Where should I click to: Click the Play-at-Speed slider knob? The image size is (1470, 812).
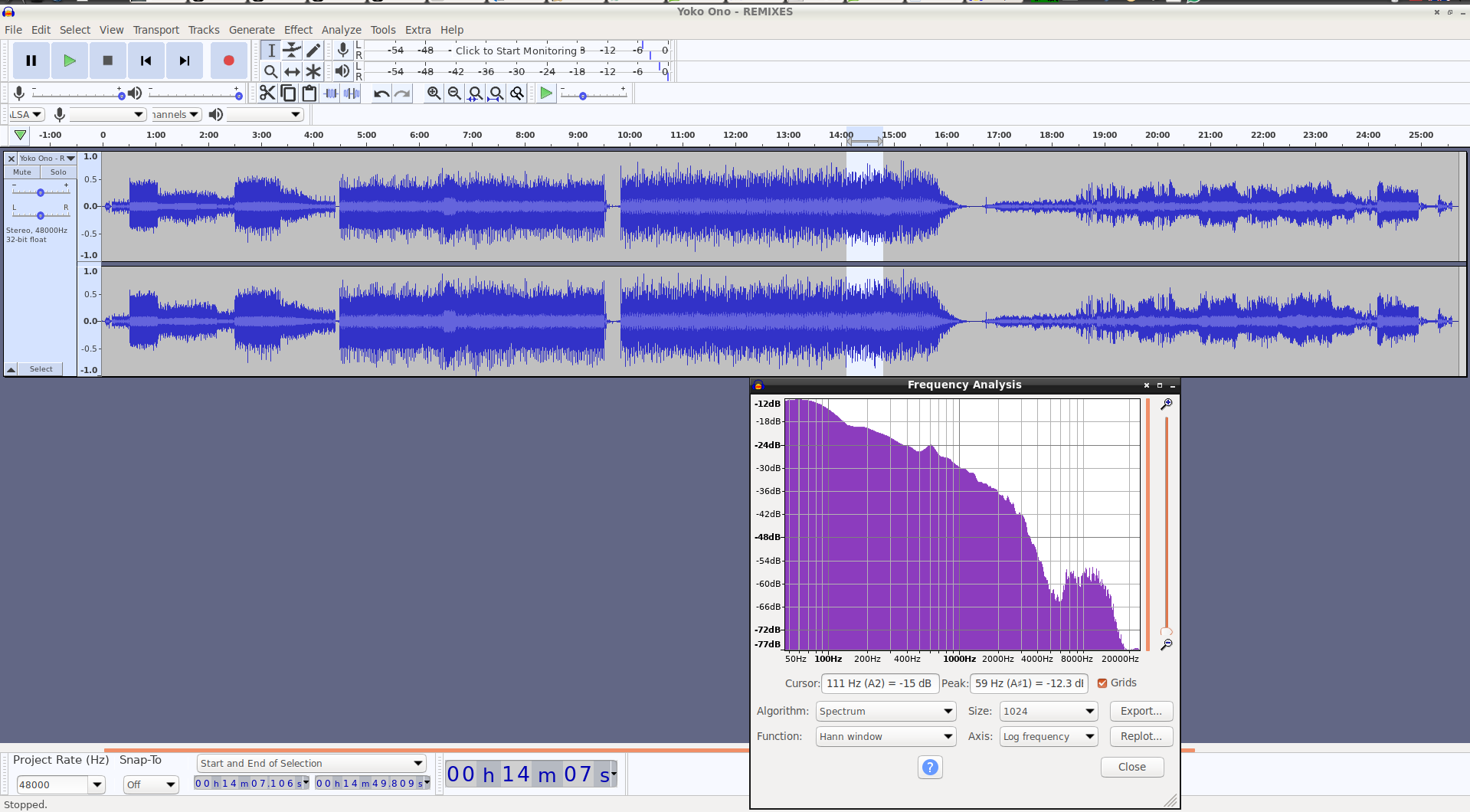pyautogui.click(x=583, y=96)
